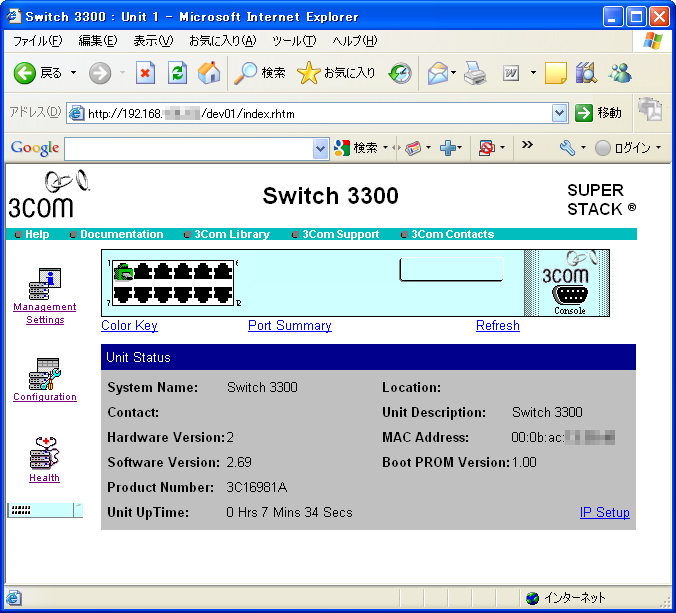Click the green Go arrow button

coord(584,113)
